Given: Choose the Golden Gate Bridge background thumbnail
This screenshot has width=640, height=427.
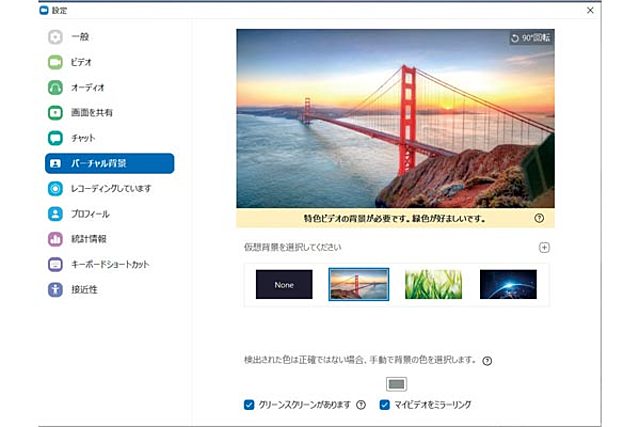Looking at the screenshot, I should [359, 285].
